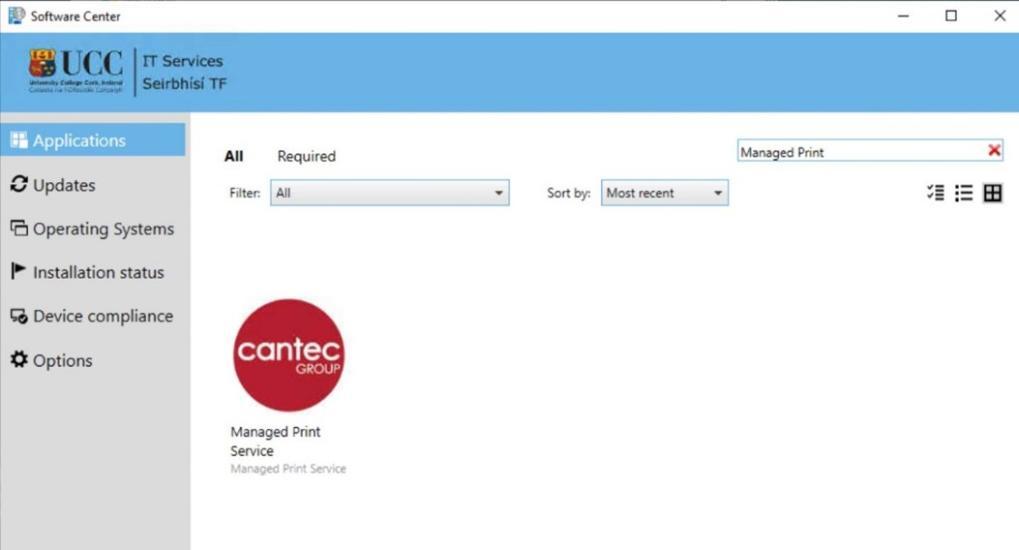Open Operating Systems in the sidebar
The image size is (1019, 550).
click(92, 229)
